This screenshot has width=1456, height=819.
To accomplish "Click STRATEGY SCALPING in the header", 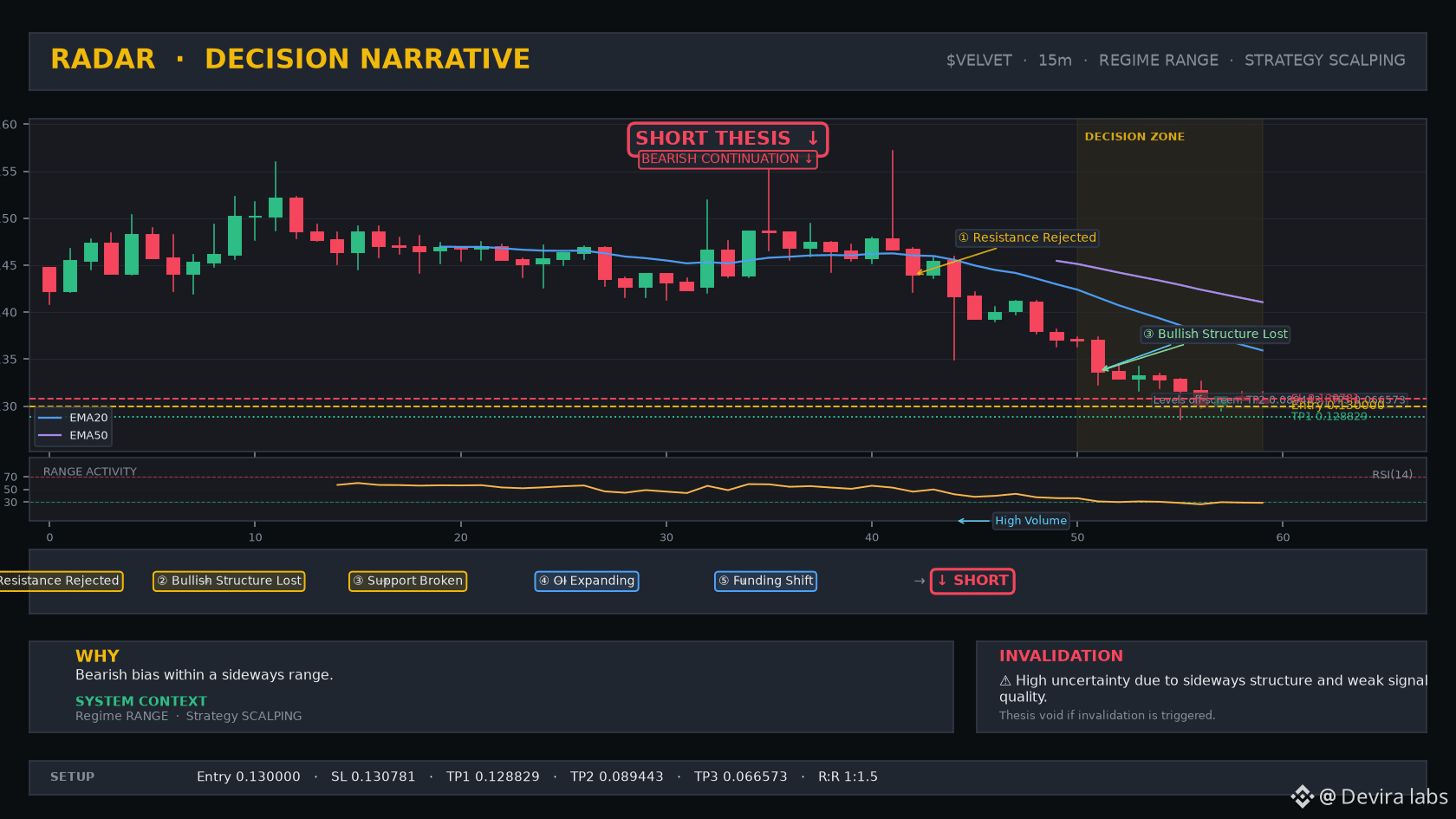I will point(1325,61).
